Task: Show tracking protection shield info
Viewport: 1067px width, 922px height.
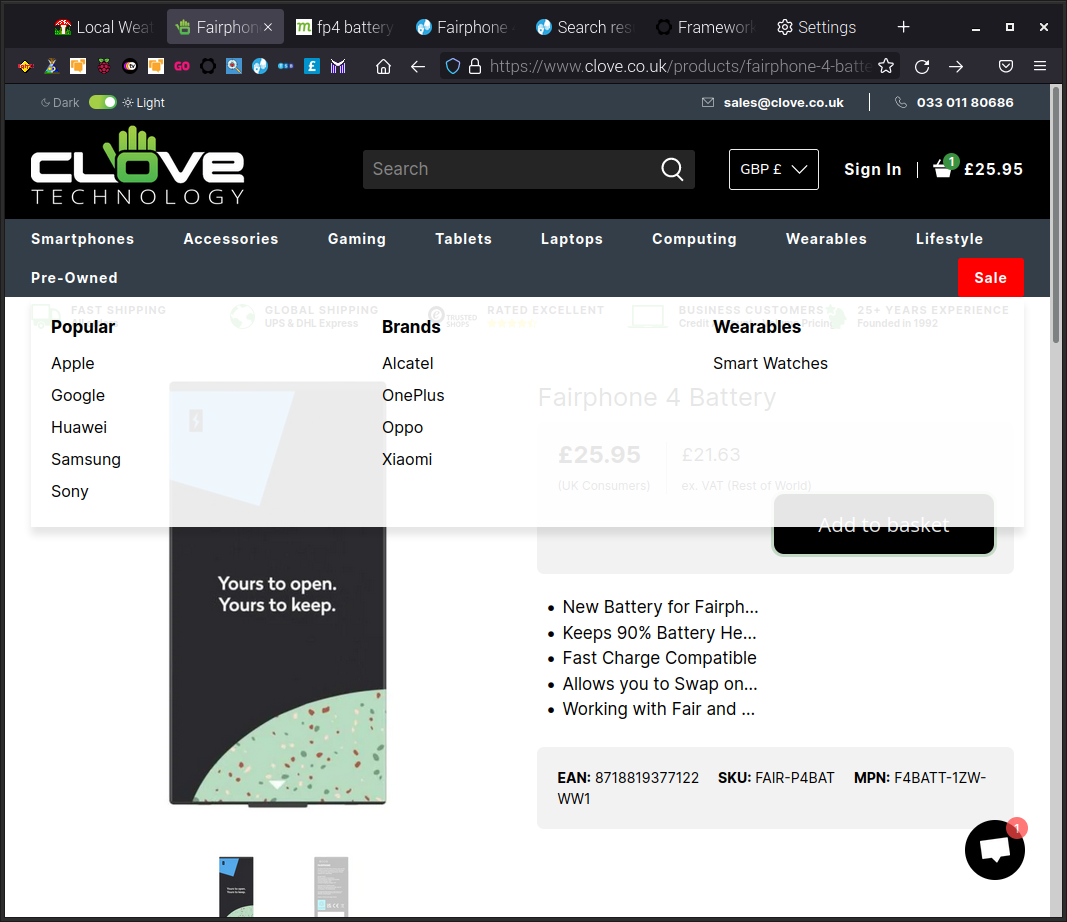Action: (453, 66)
